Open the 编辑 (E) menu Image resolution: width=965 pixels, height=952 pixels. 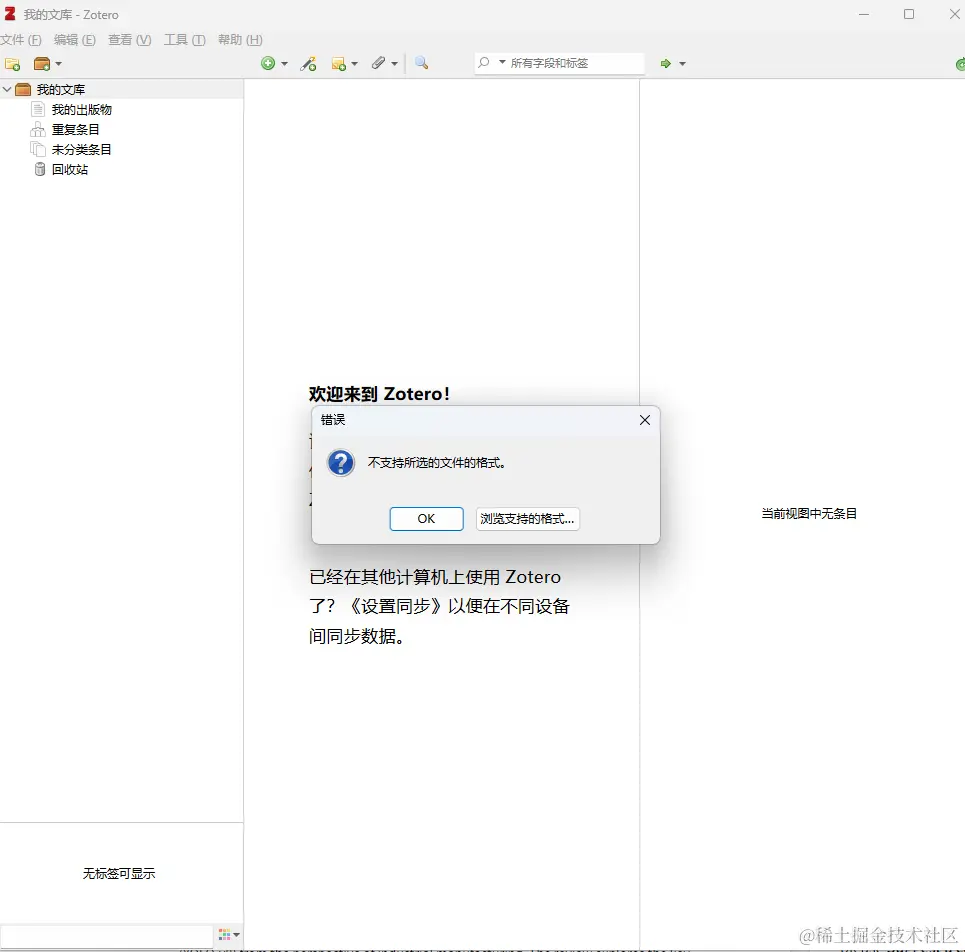click(x=74, y=40)
